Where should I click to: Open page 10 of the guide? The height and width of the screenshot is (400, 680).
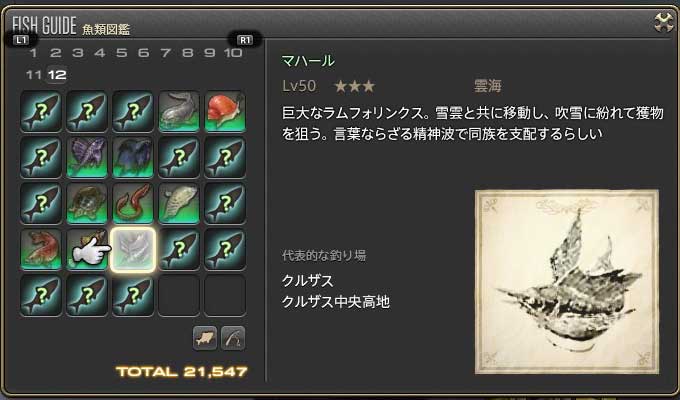233,53
